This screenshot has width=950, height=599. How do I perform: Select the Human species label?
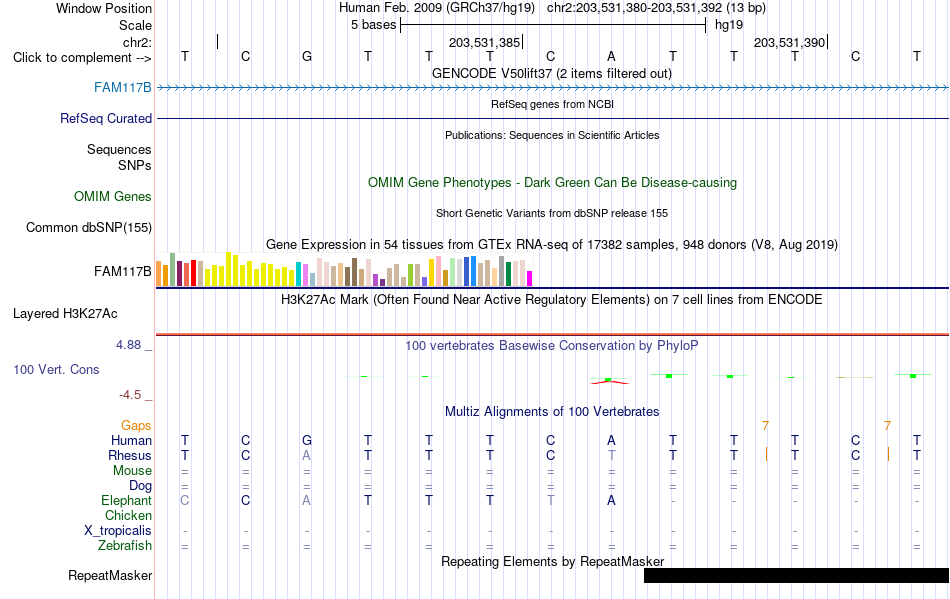131,440
